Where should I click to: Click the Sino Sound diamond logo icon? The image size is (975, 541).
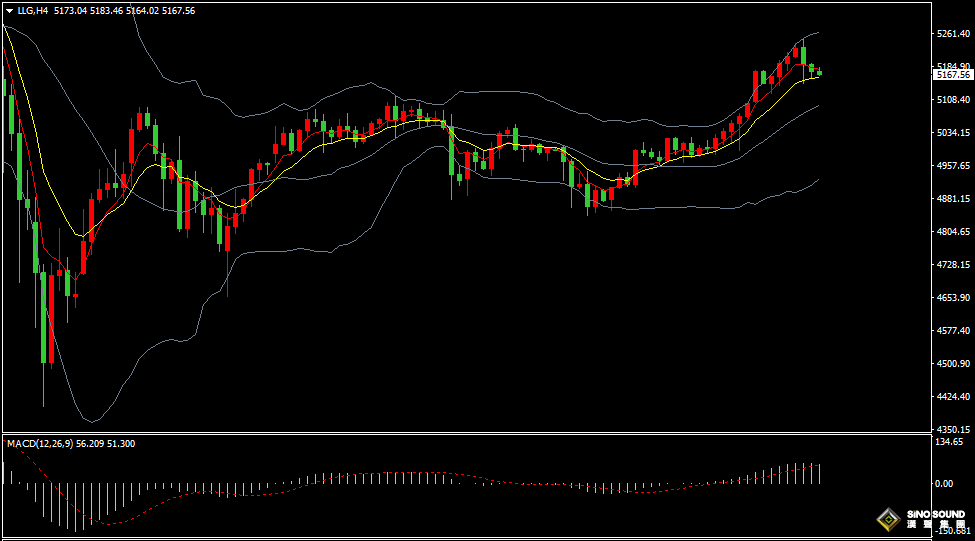tap(886, 518)
